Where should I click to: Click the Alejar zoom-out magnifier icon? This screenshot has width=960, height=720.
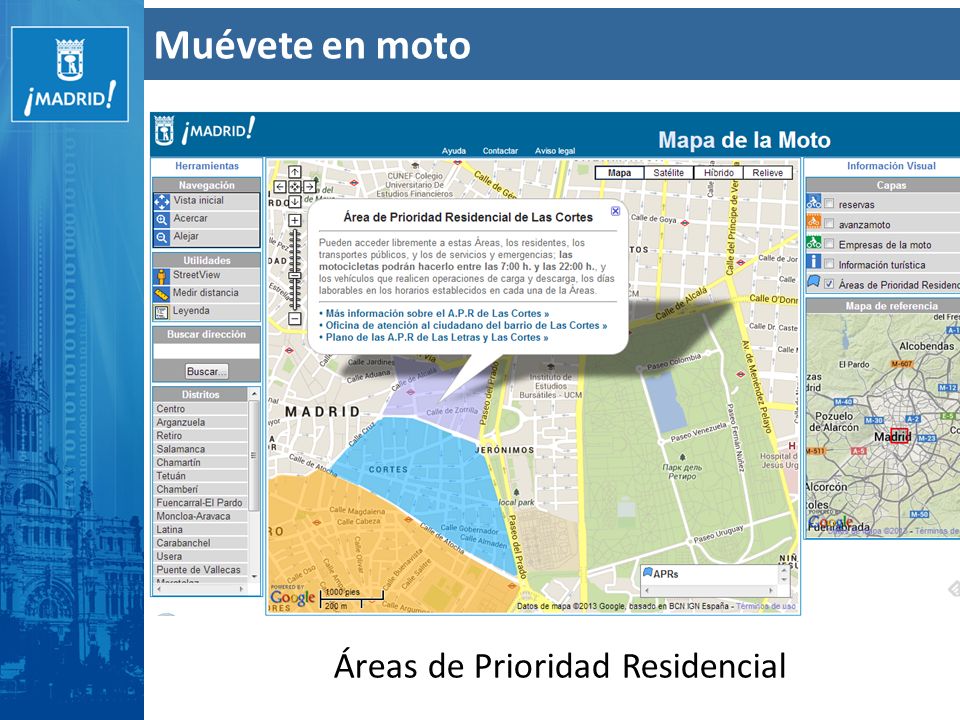pos(162,237)
